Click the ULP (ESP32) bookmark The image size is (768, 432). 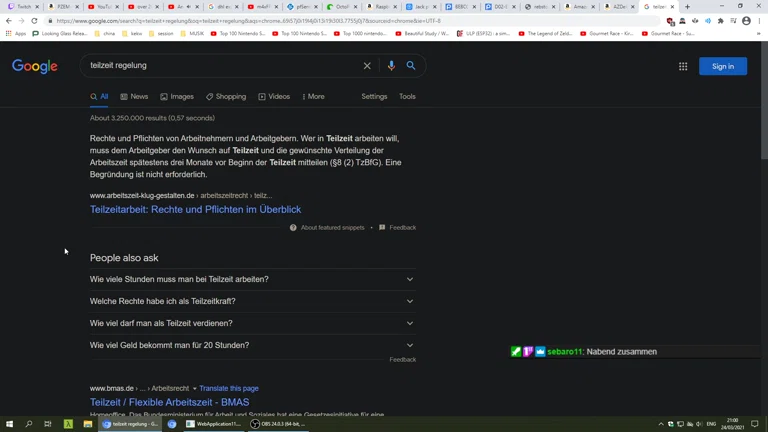pyautogui.click(x=483, y=34)
